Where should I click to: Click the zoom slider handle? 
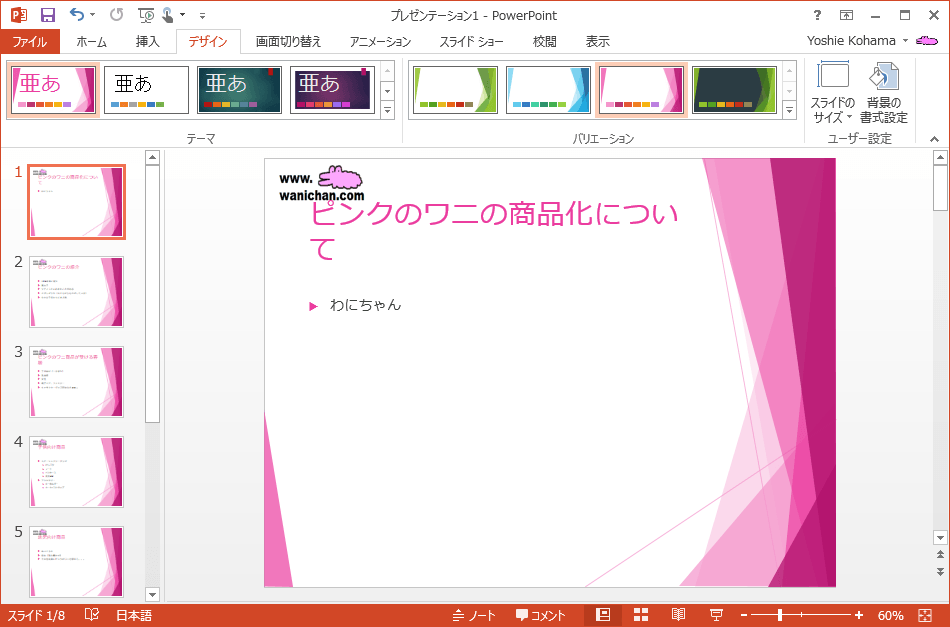tap(780, 615)
